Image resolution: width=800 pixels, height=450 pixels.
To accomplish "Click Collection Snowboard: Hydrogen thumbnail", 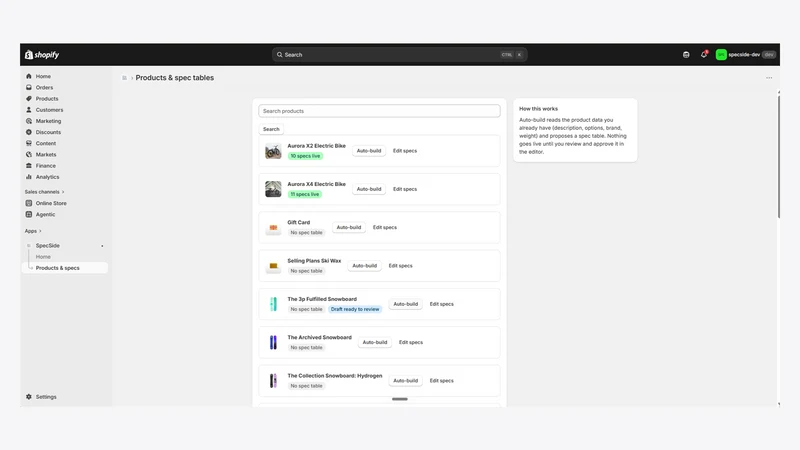I will point(273,381).
